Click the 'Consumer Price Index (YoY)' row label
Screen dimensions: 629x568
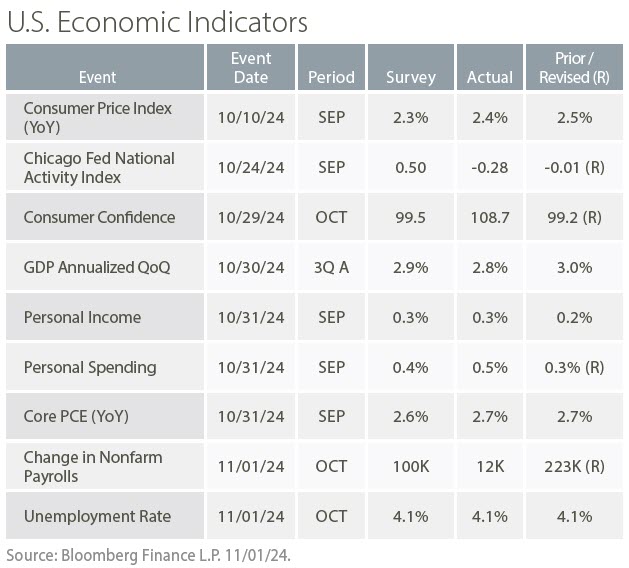pyautogui.click(x=97, y=117)
